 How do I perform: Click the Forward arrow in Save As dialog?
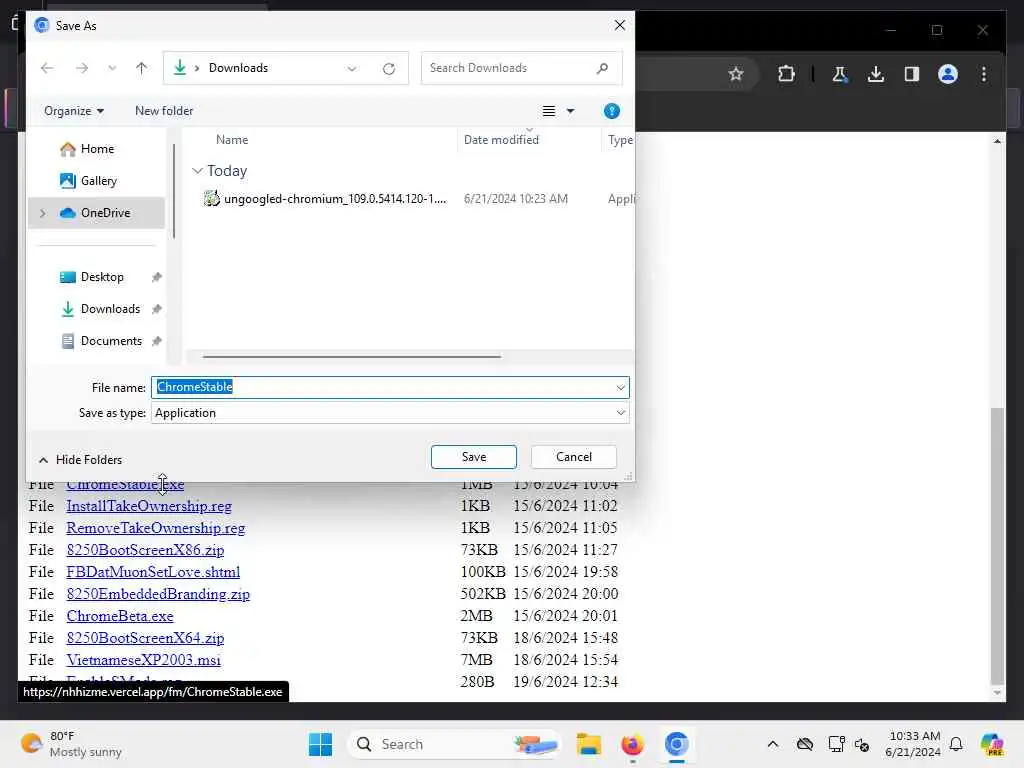point(82,68)
